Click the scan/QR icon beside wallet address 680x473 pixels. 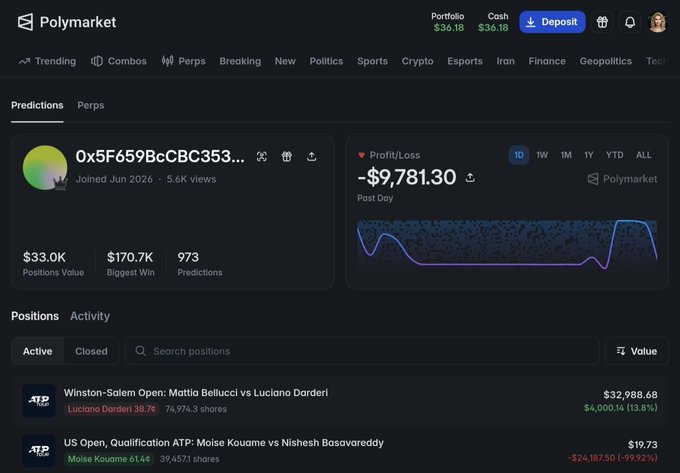coord(262,157)
